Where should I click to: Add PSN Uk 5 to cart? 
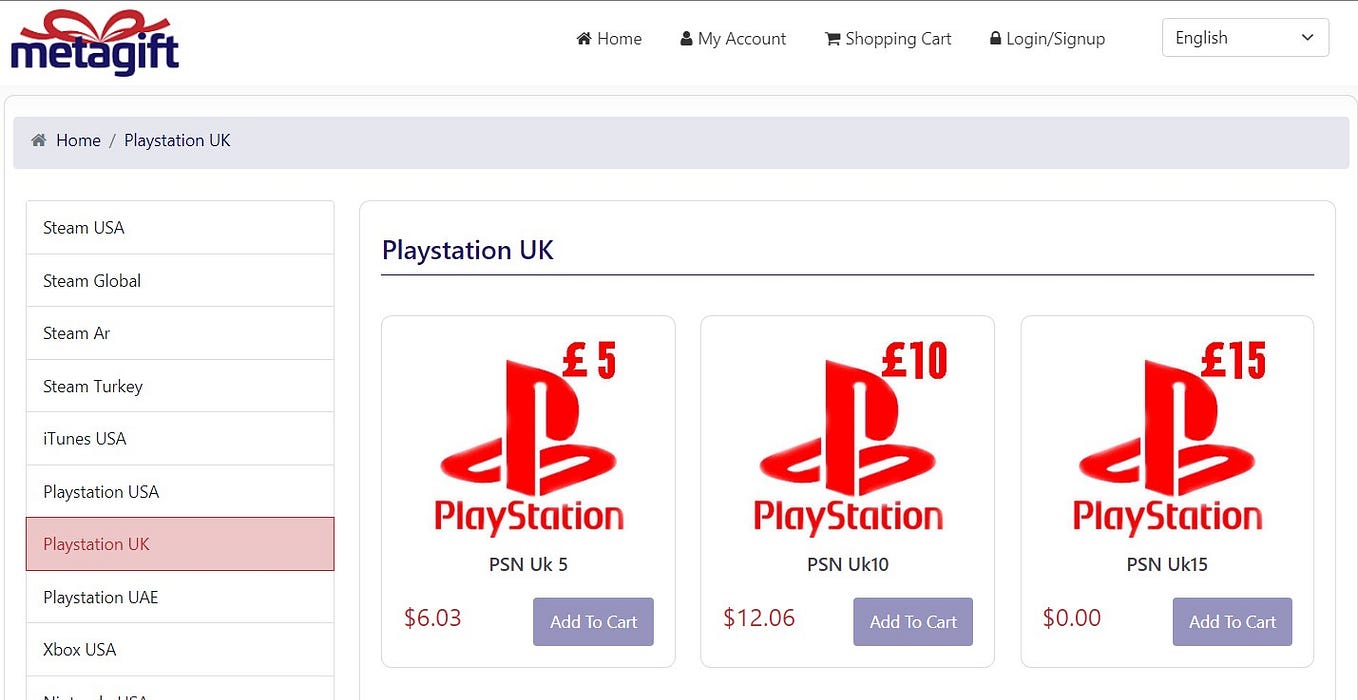pyautogui.click(x=593, y=621)
